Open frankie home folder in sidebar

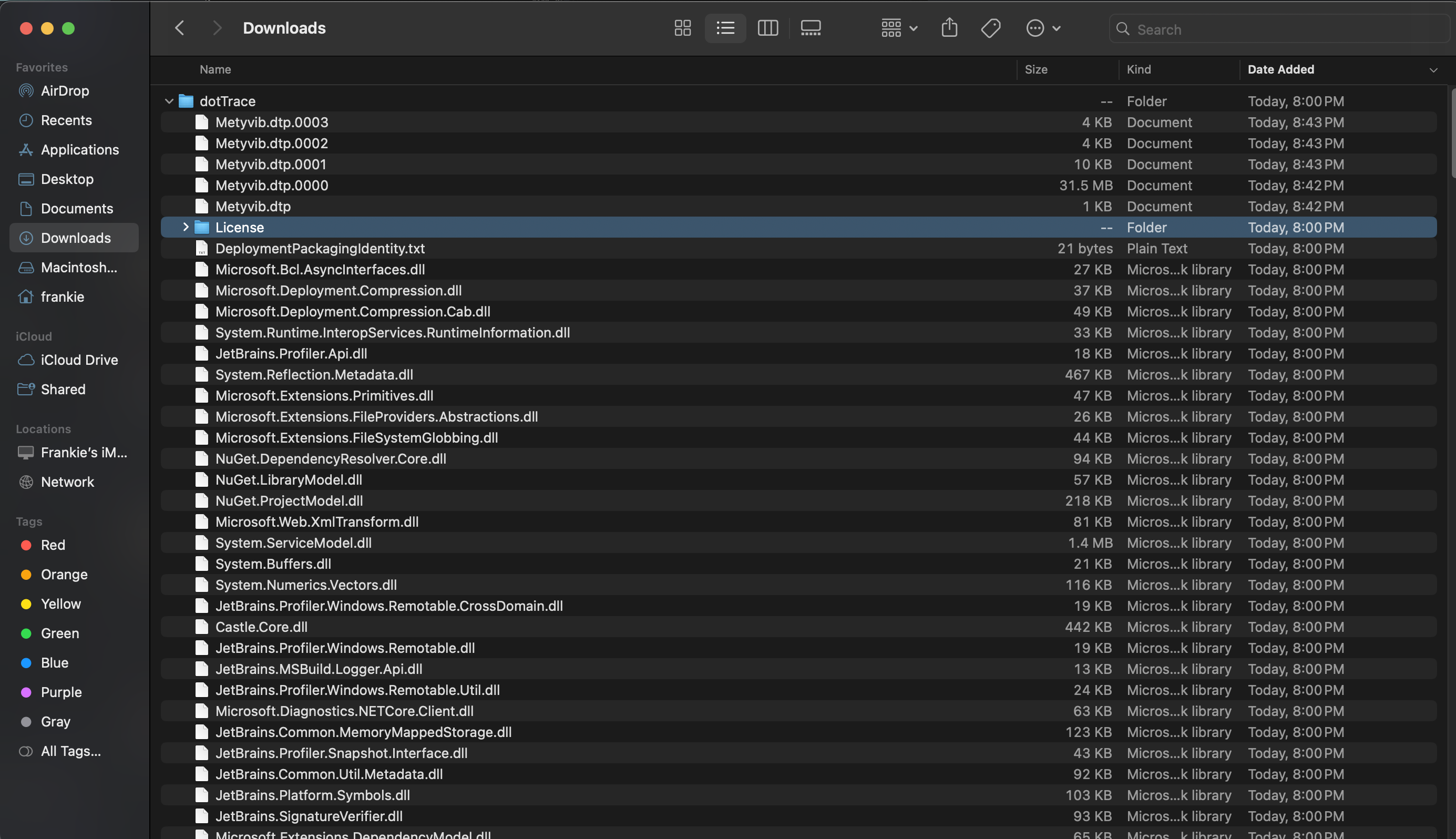pos(74,297)
